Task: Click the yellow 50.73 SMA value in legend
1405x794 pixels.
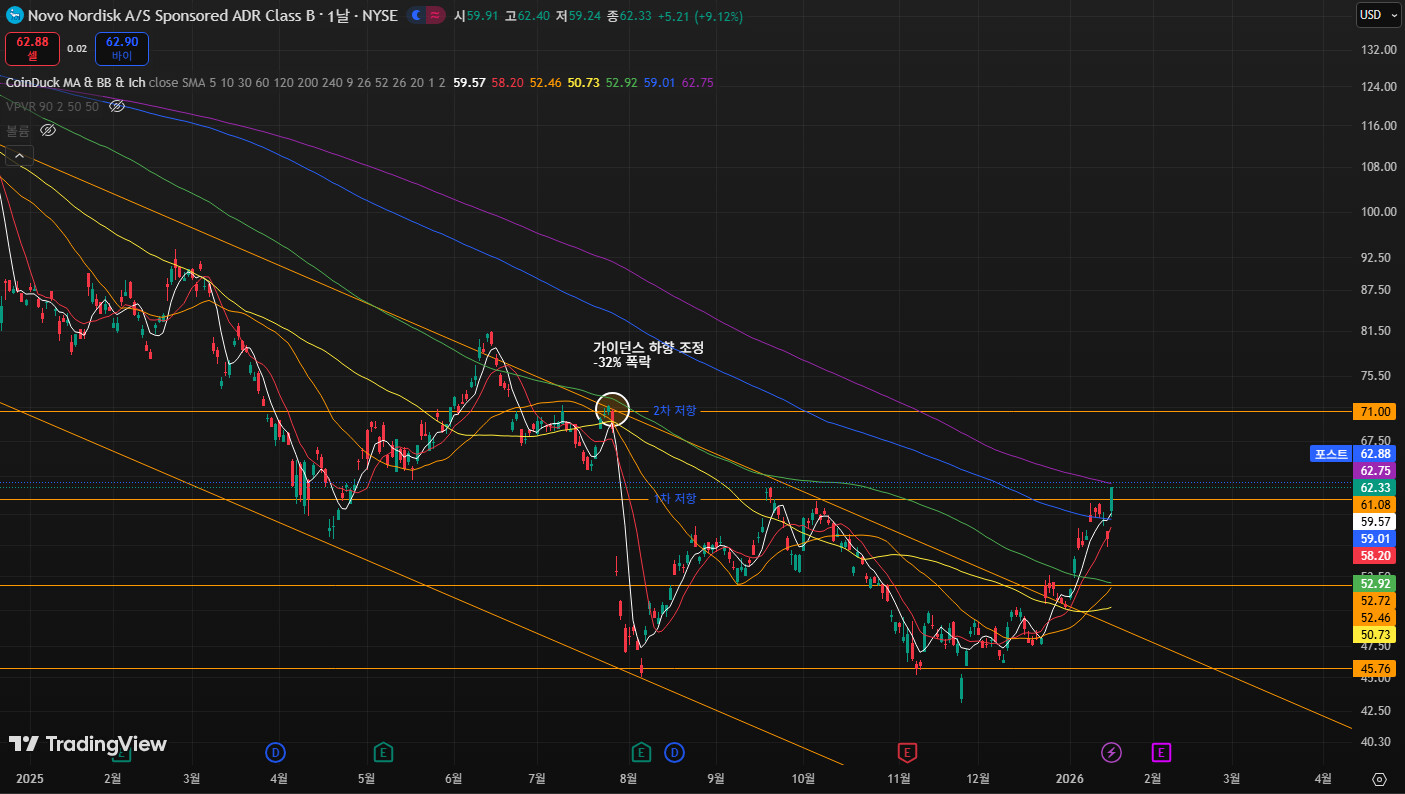Action: point(583,83)
